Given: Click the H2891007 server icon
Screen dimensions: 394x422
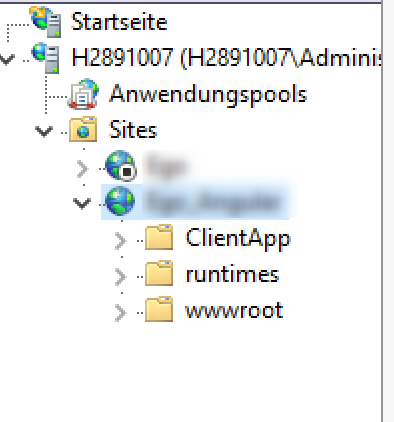Looking at the screenshot, I should pos(46,58).
